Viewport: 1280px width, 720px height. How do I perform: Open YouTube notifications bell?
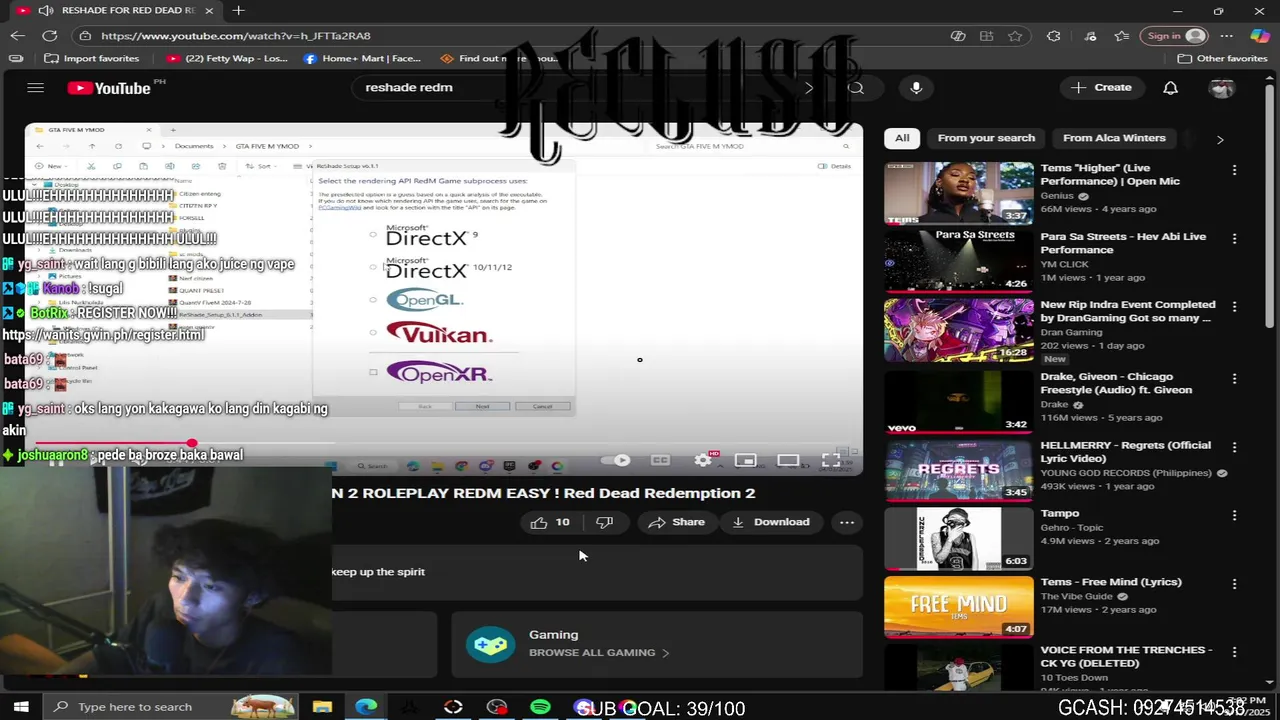point(1170,88)
